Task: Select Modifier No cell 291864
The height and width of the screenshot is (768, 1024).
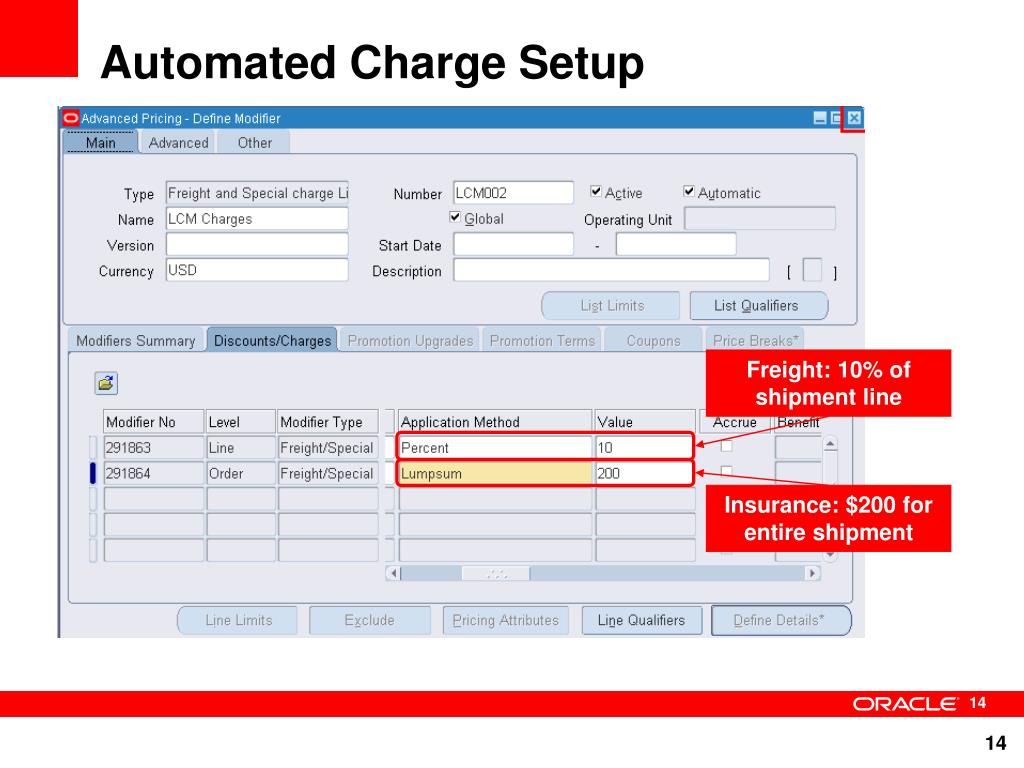Action: pyautogui.click(x=153, y=473)
